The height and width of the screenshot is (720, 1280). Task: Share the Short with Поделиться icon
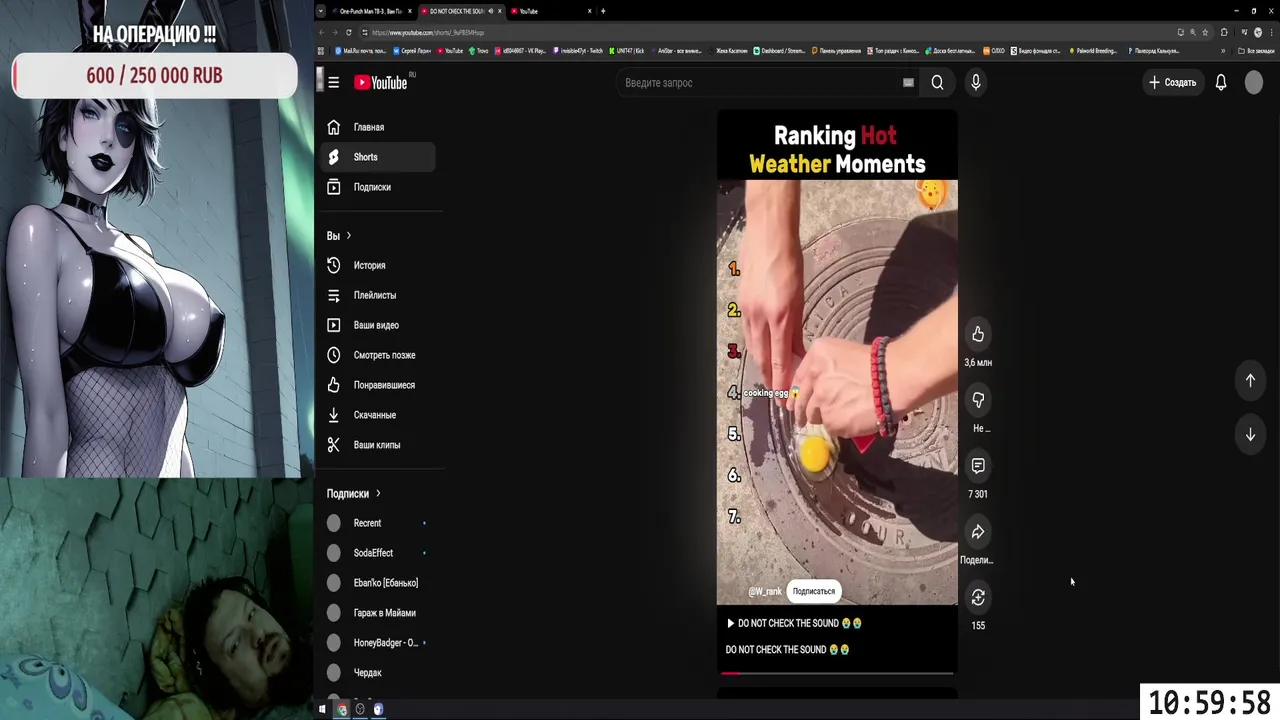(x=978, y=532)
